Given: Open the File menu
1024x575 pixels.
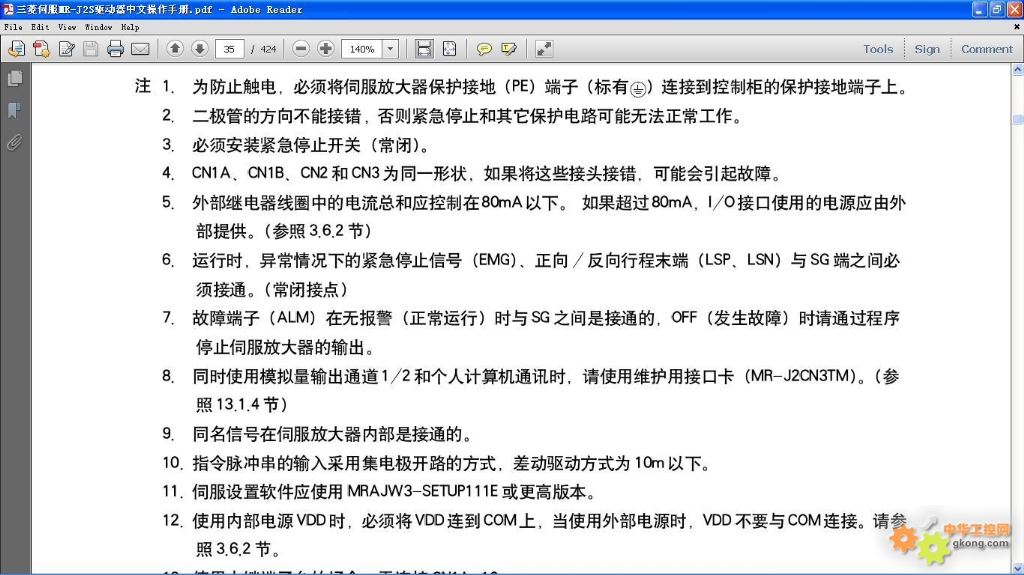Looking at the screenshot, I should tap(13, 27).
